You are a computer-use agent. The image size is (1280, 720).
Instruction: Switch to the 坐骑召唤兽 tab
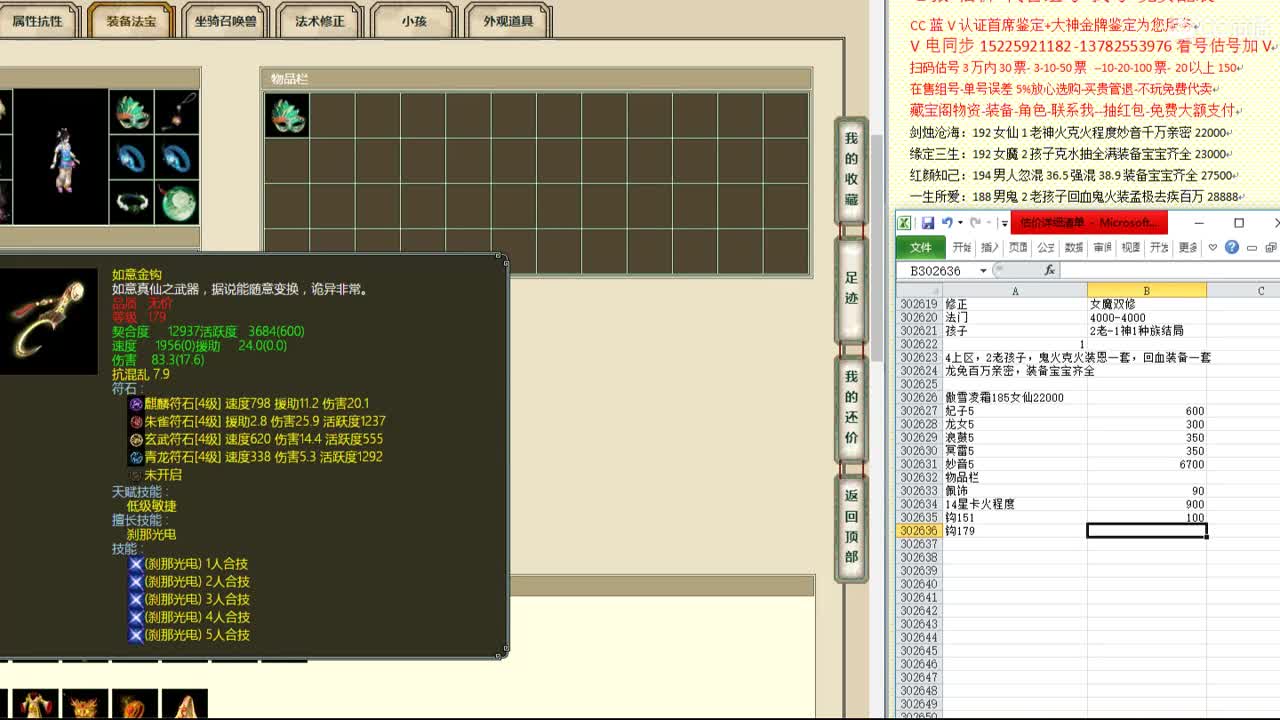click(226, 21)
